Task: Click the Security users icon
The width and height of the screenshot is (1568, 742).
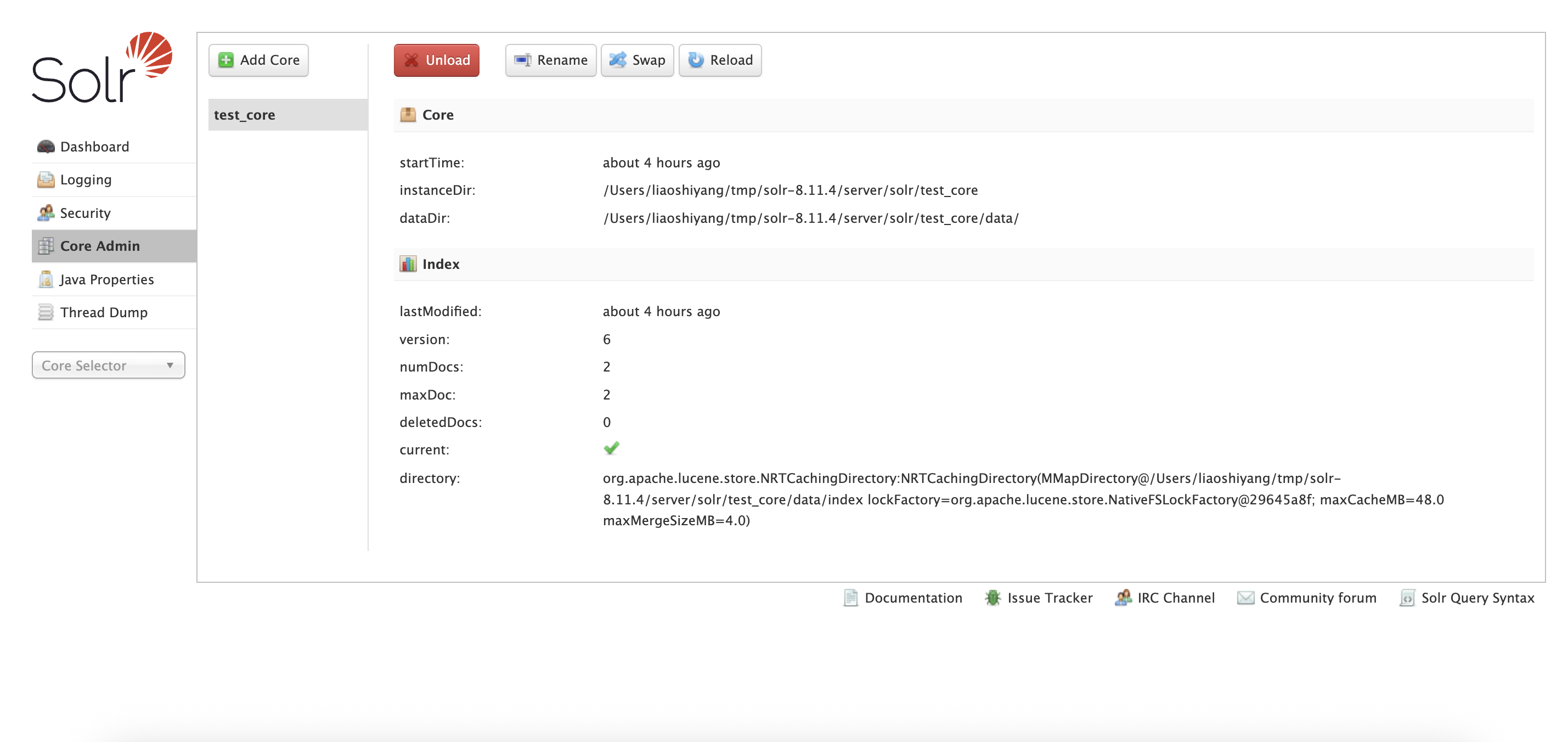Action: click(46, 213)
